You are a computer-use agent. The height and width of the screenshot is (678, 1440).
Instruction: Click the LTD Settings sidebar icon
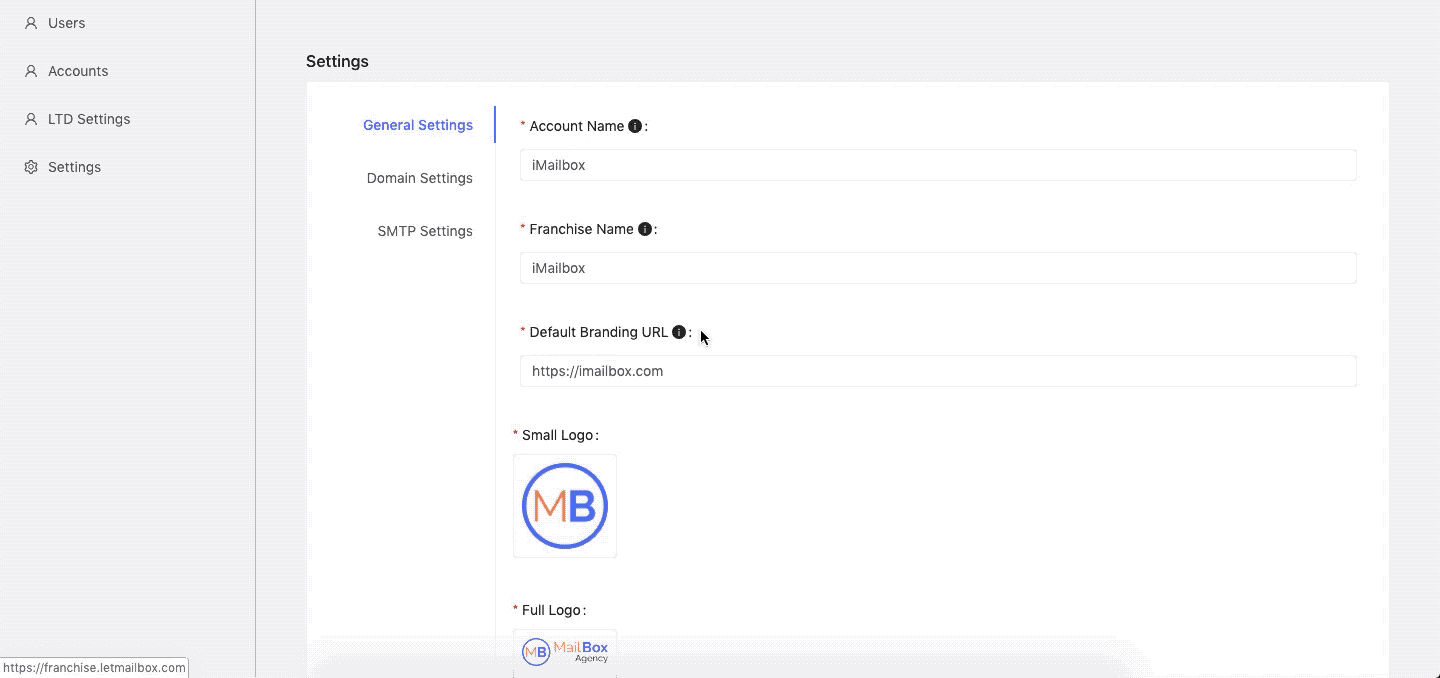coord(31,119)
